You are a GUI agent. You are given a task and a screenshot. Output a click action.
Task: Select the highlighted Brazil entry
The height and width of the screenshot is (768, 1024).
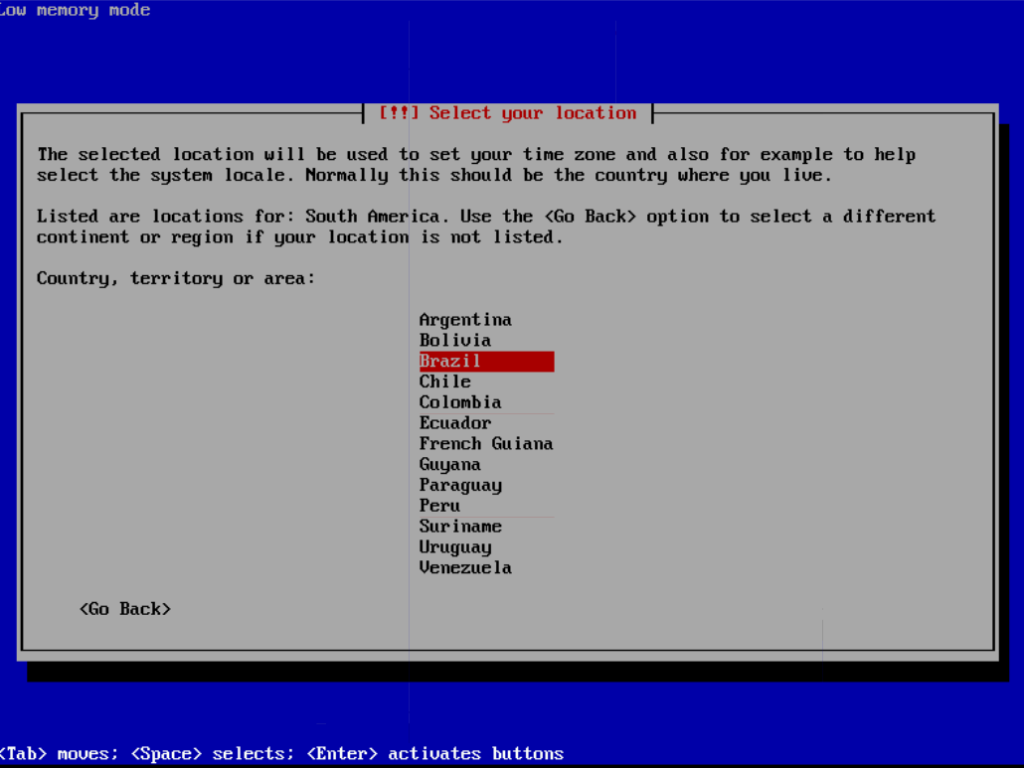tap(487, 361)
